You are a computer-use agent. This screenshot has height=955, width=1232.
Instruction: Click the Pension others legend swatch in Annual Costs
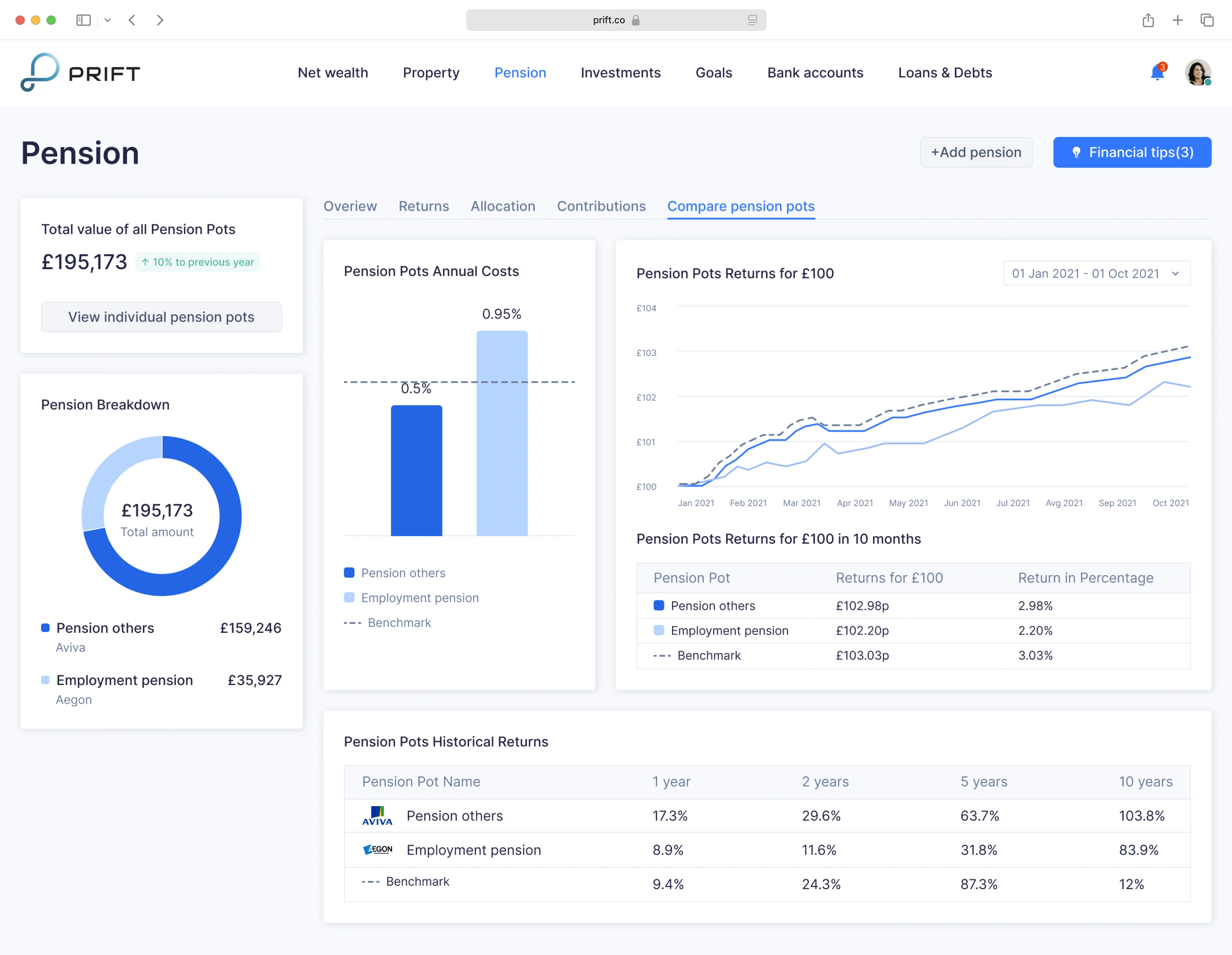tap(349, 573)
